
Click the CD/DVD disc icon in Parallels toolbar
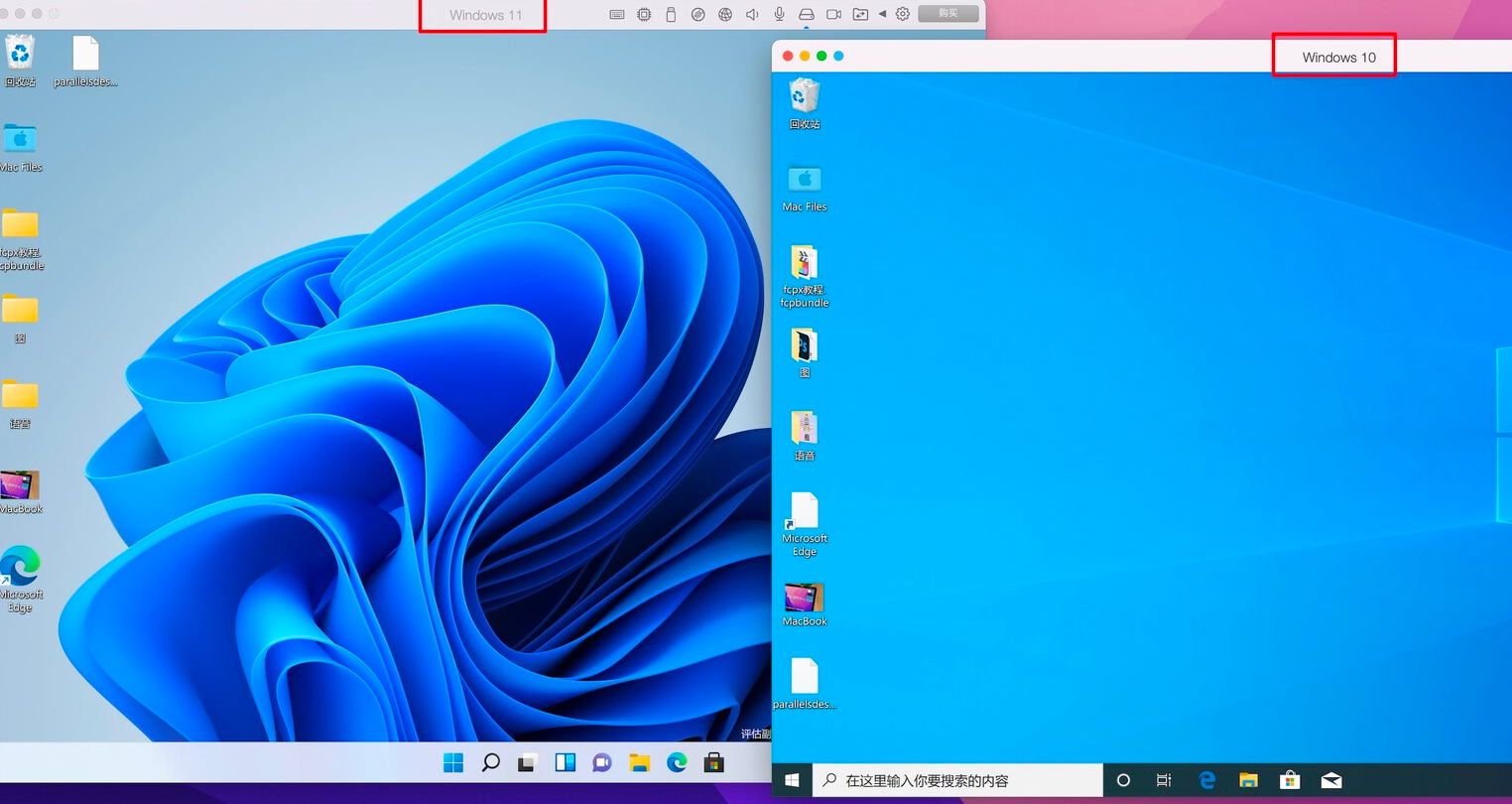tap(698, 14)
